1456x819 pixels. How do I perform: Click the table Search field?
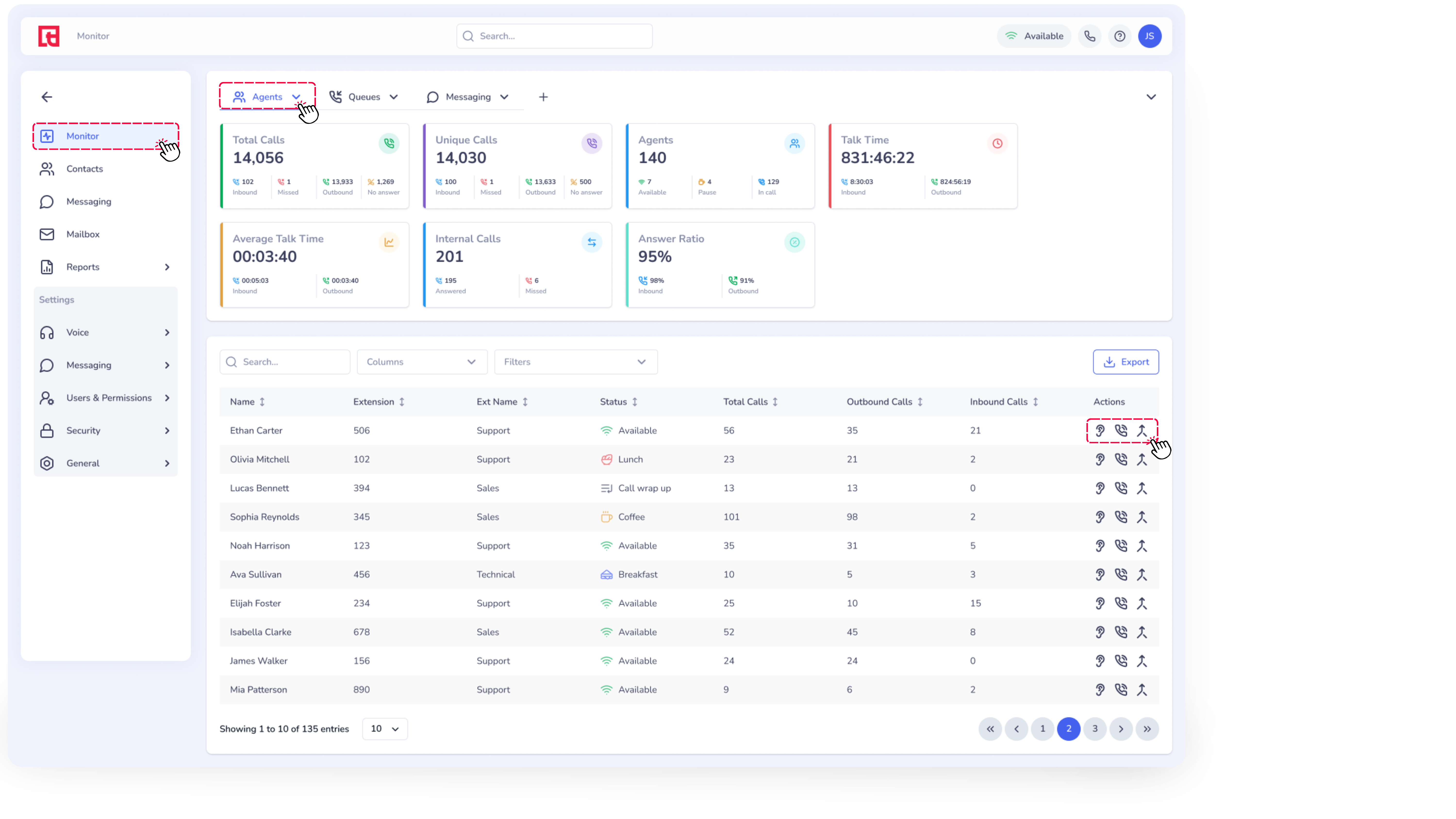285,362
